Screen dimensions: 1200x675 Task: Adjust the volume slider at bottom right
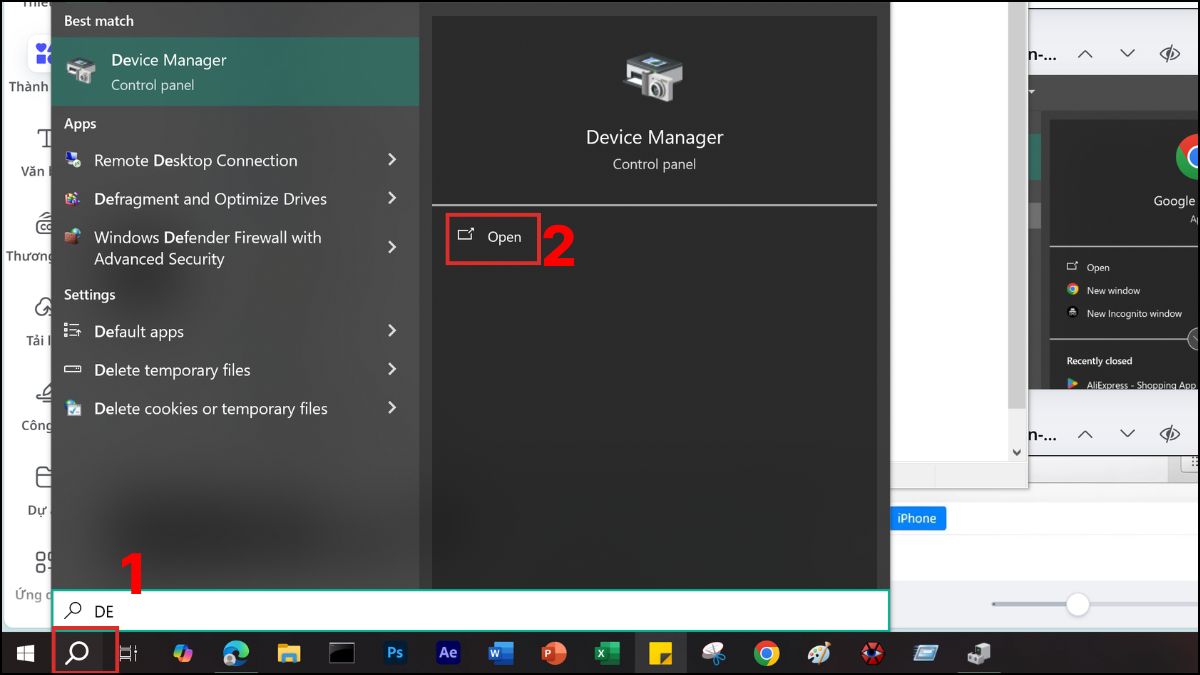click(x=1078, y=605)
